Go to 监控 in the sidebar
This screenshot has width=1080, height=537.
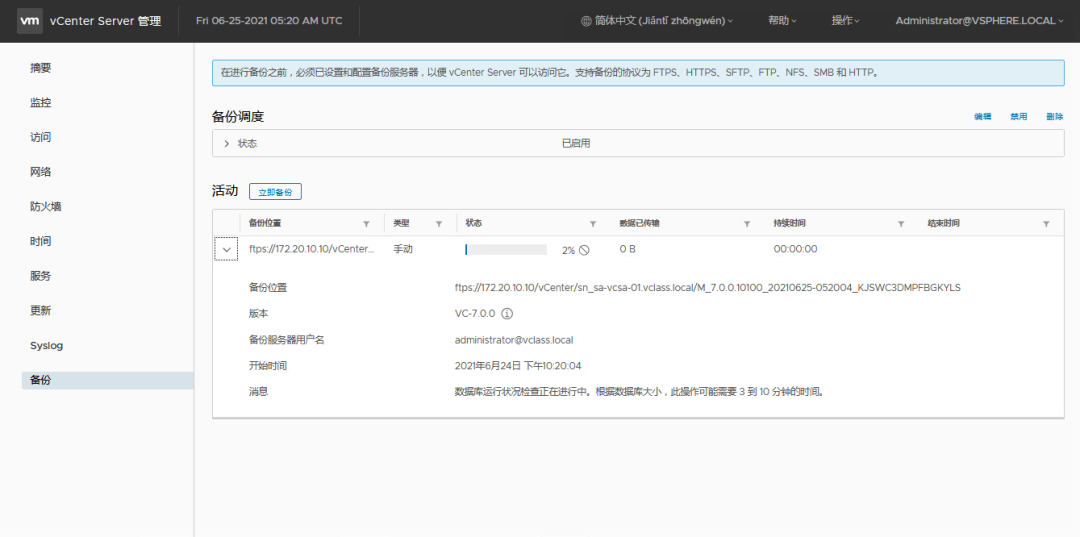coord(41,103)
